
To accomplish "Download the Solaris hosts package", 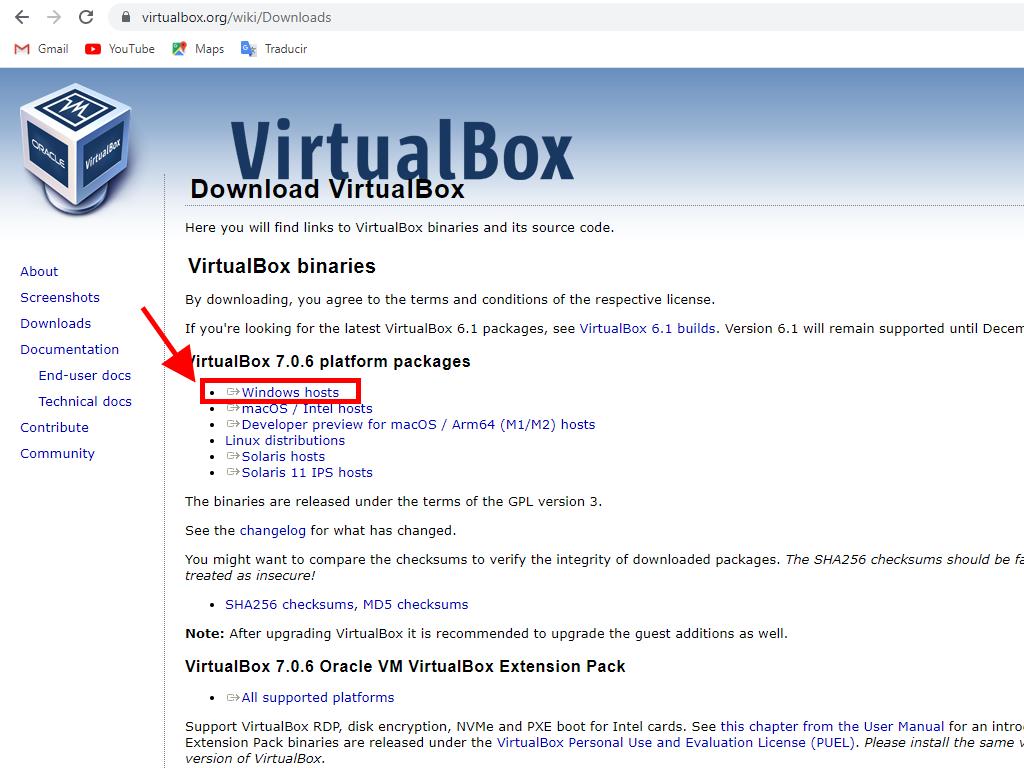I will 283,456.
